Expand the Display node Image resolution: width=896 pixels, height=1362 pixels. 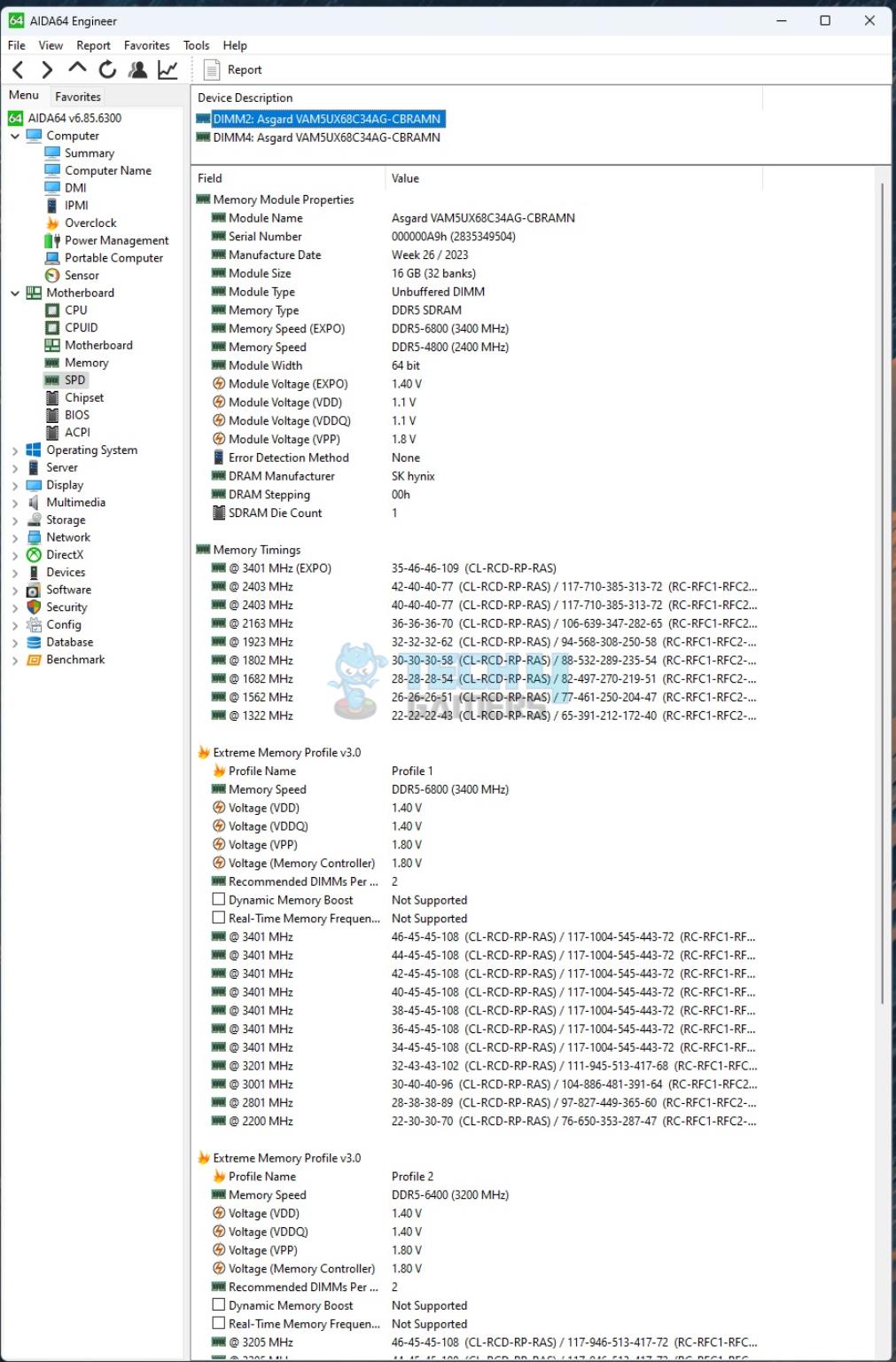[15, 485]
